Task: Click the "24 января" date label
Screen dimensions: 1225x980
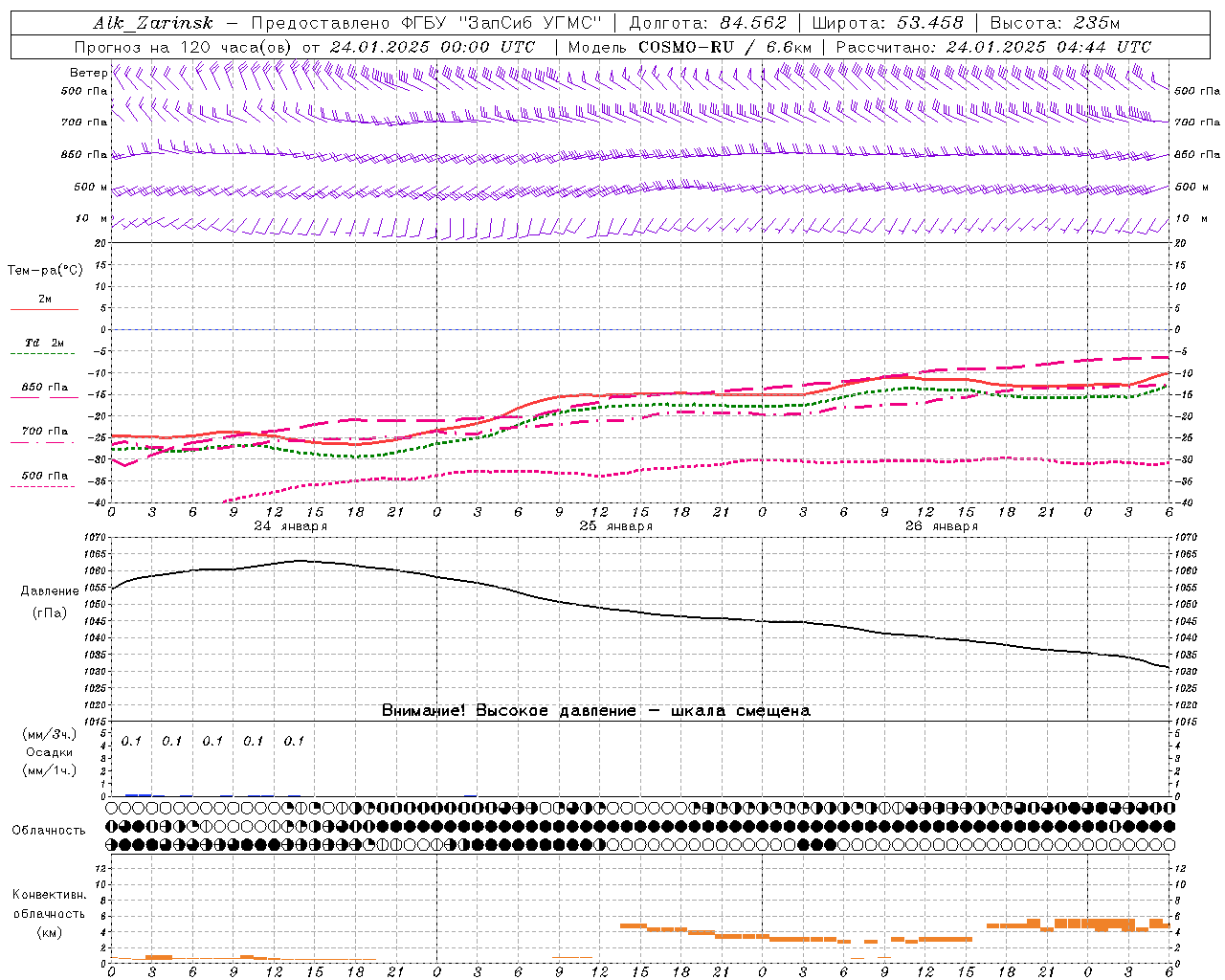Action: pyautogui.click(x=290, y=526)
